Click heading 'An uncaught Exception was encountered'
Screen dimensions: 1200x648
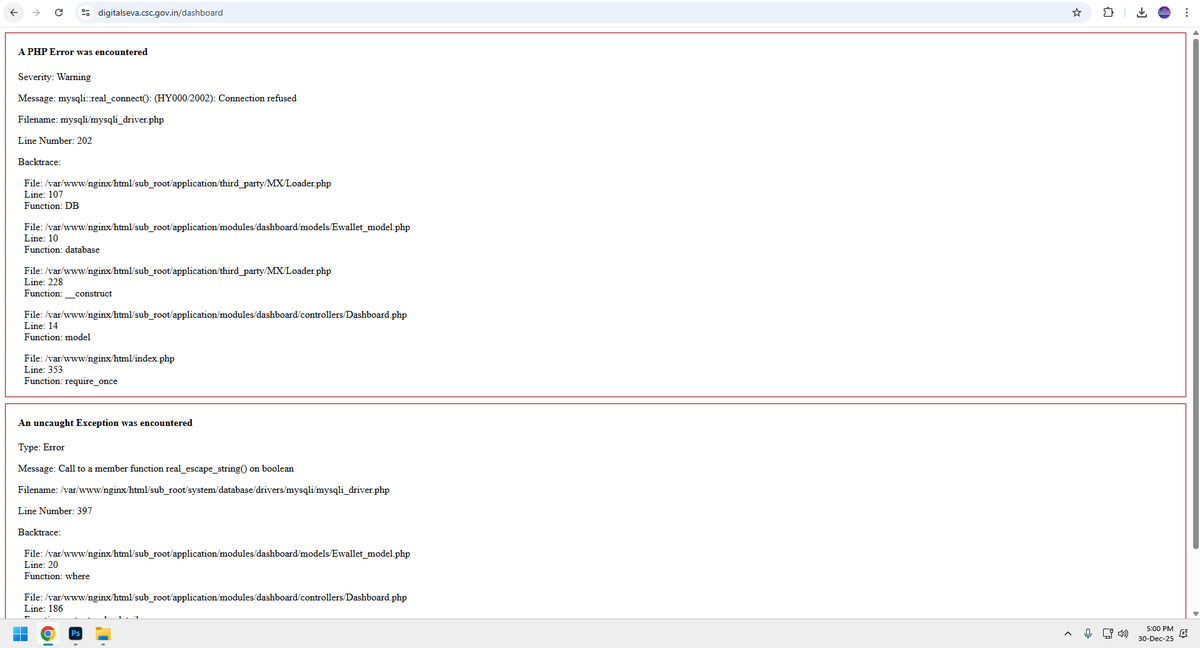105,423
